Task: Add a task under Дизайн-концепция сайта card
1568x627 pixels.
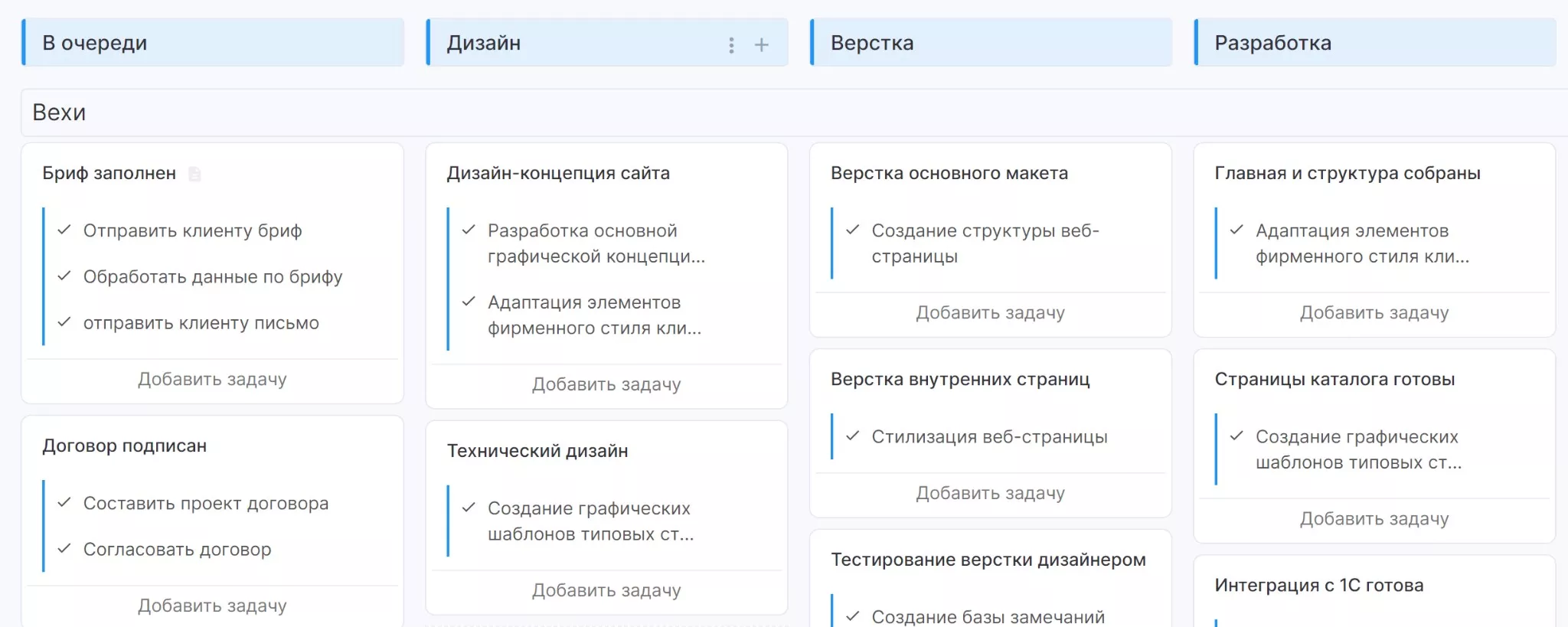Action: click(606, 384)
